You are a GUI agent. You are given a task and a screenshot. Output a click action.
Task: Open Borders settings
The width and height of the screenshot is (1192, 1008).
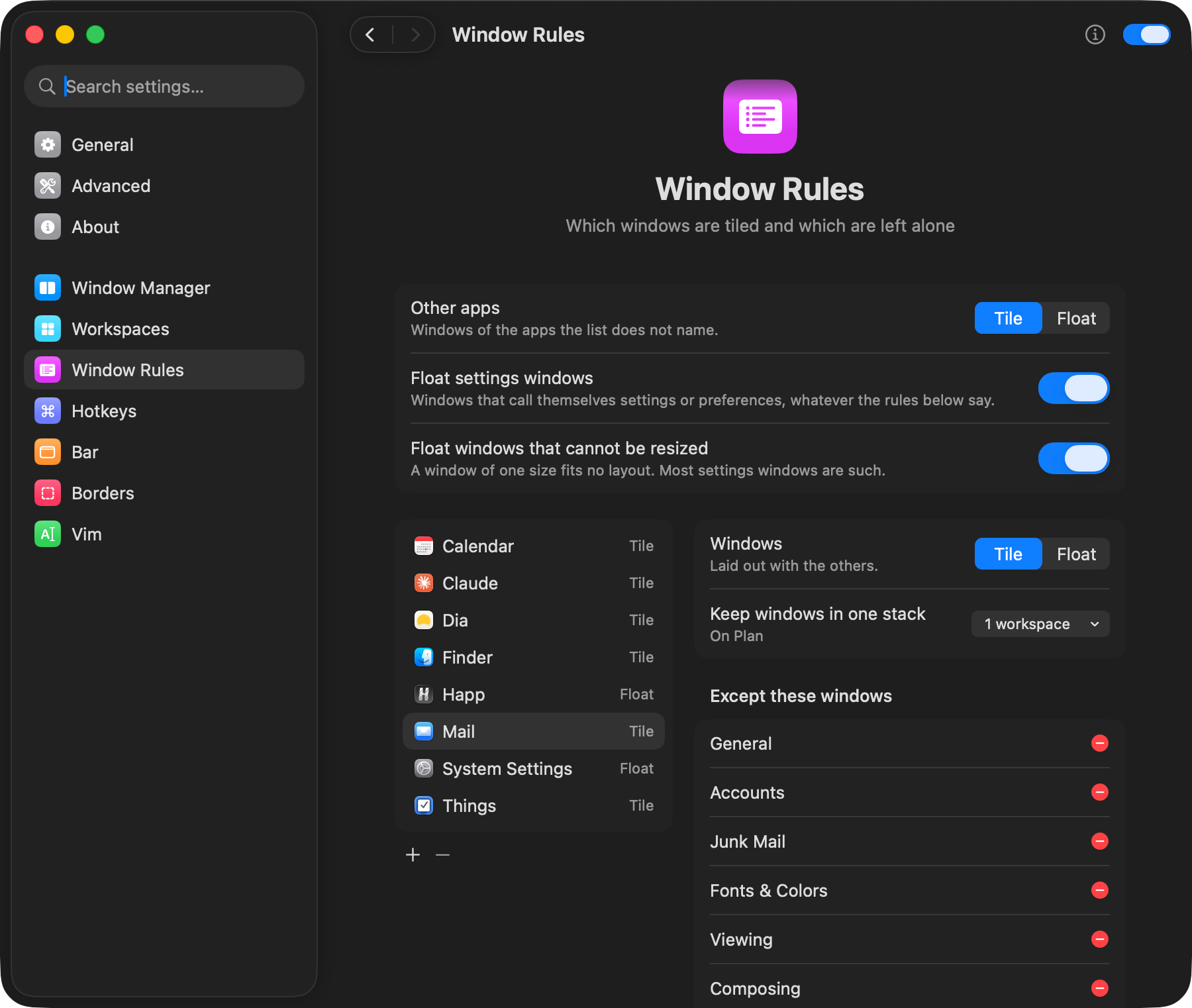164,493
